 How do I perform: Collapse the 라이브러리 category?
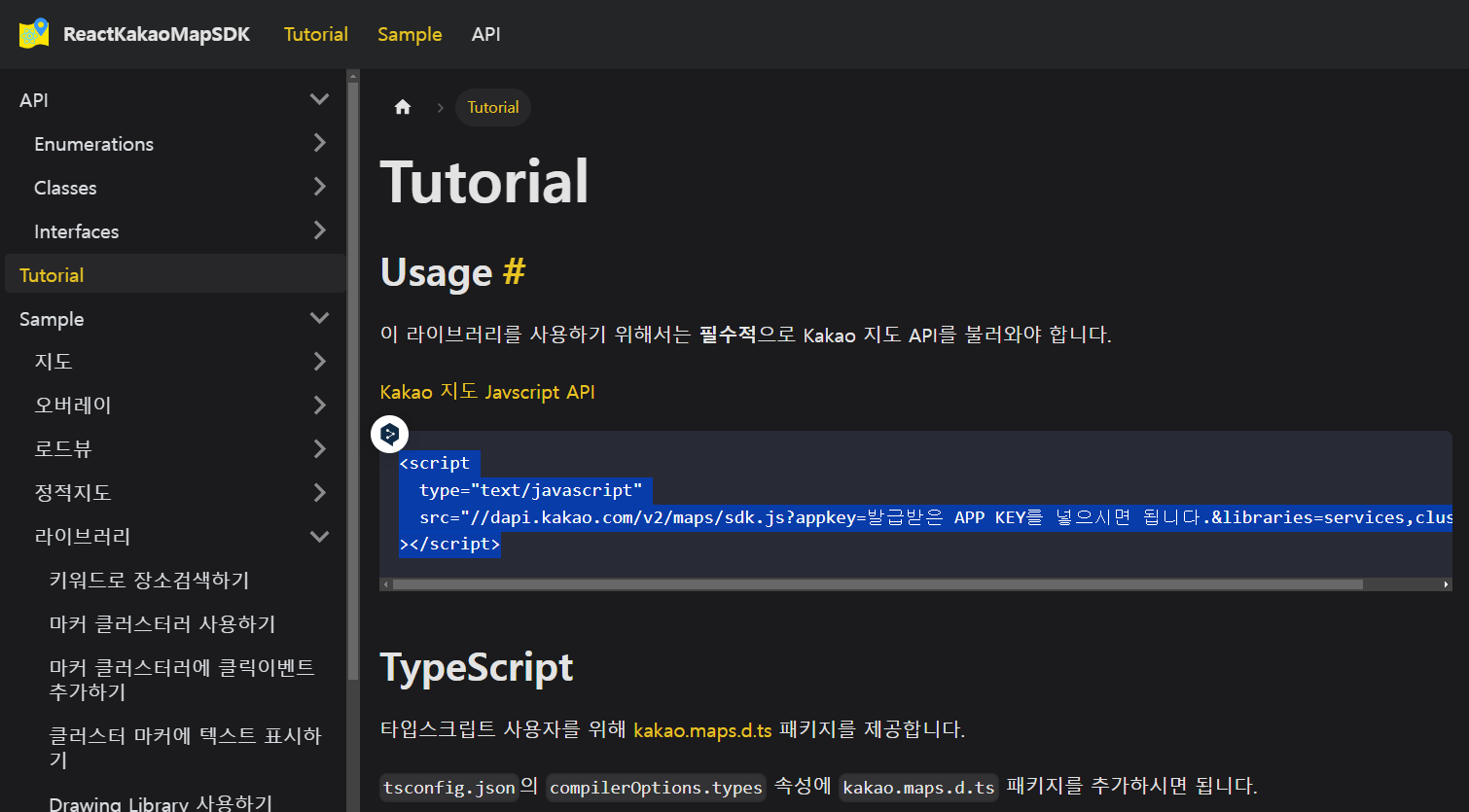click(319, 536)
